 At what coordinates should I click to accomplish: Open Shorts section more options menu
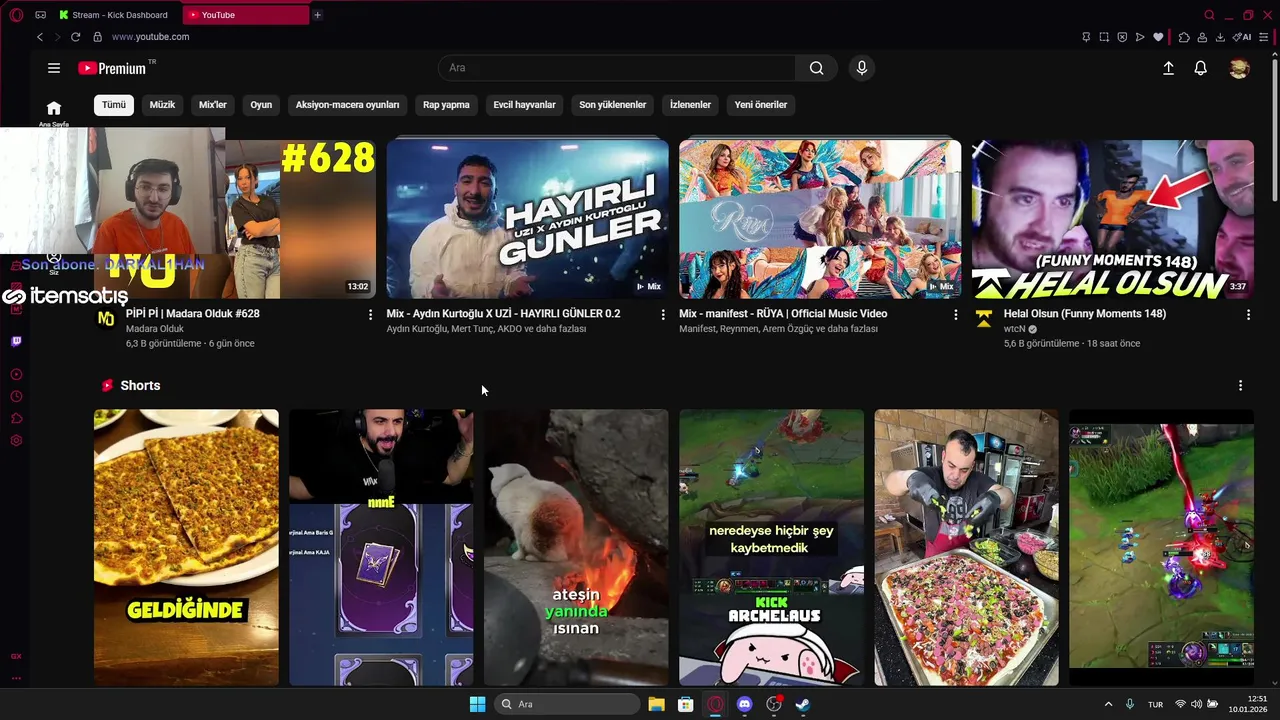pyautogui.click(x=1241, y=386)
